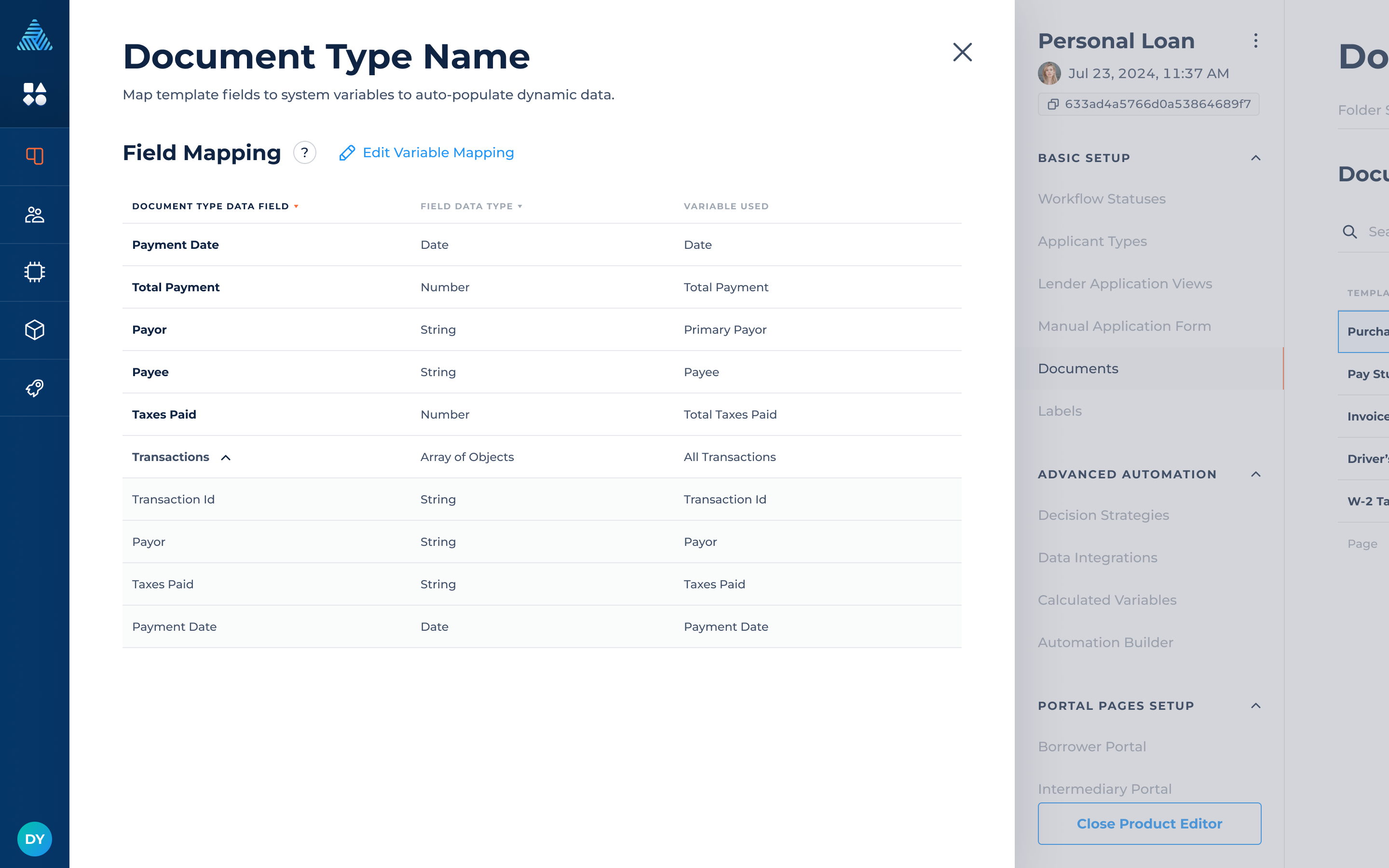
Task: Collapse Portal Pages Setup section
Action: coord(1255,705)
